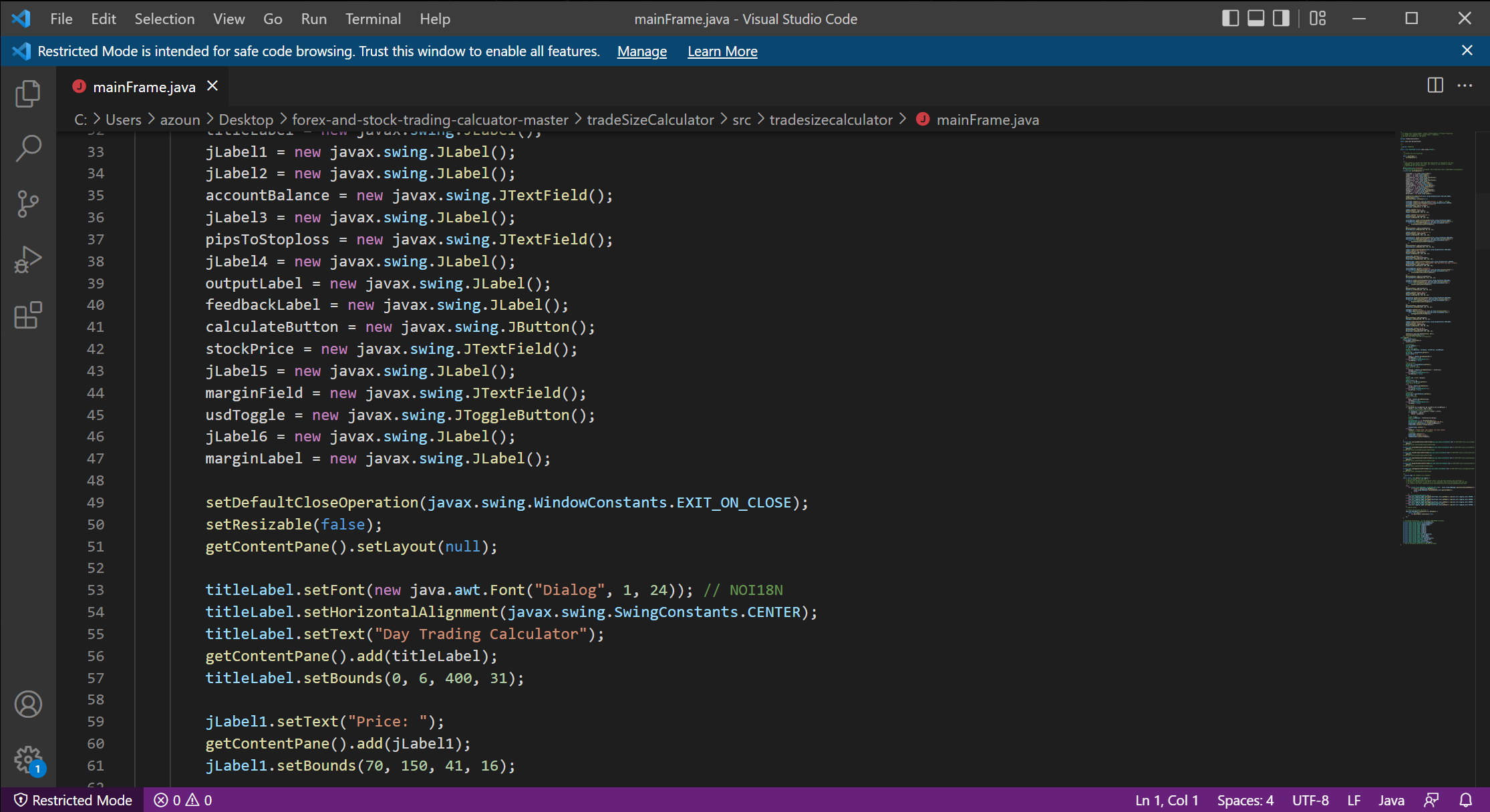Click line number 49 in the gutter
Screen dimensions: 1490x812
point(96,502)
